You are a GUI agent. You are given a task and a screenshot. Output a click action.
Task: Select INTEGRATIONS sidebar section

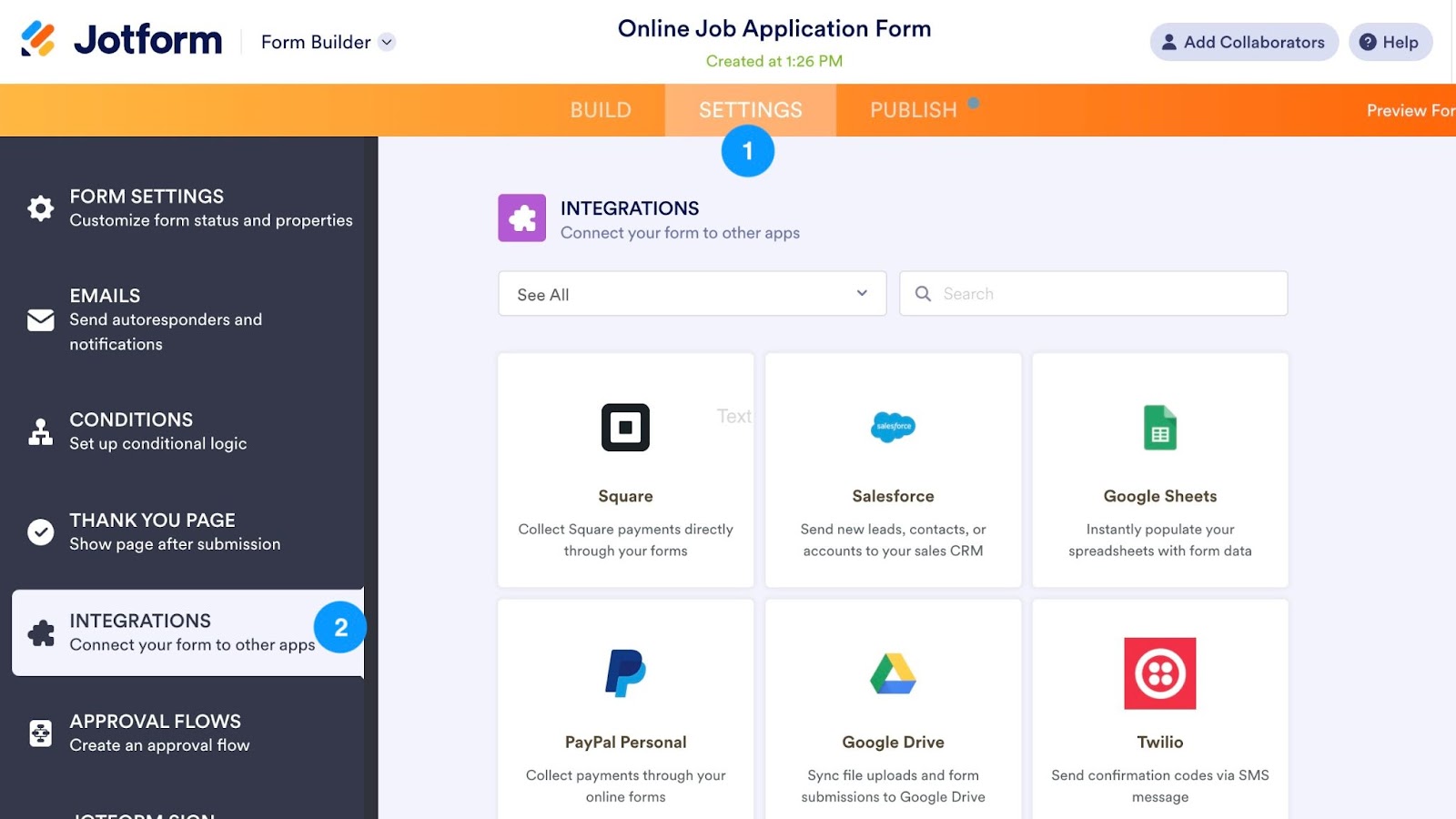point(188,632)
